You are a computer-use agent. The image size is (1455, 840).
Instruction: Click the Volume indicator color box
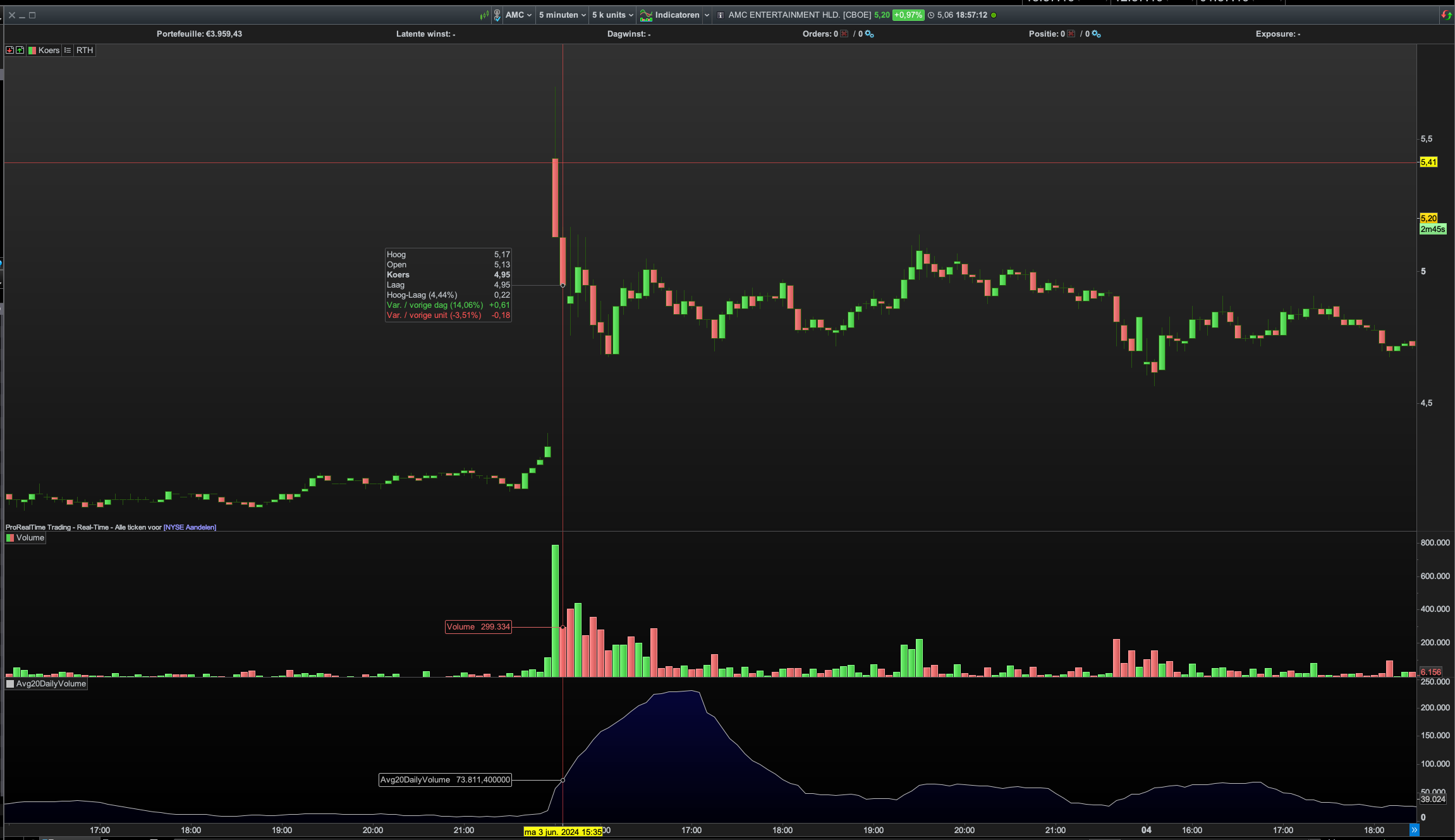tap(10, 538)
